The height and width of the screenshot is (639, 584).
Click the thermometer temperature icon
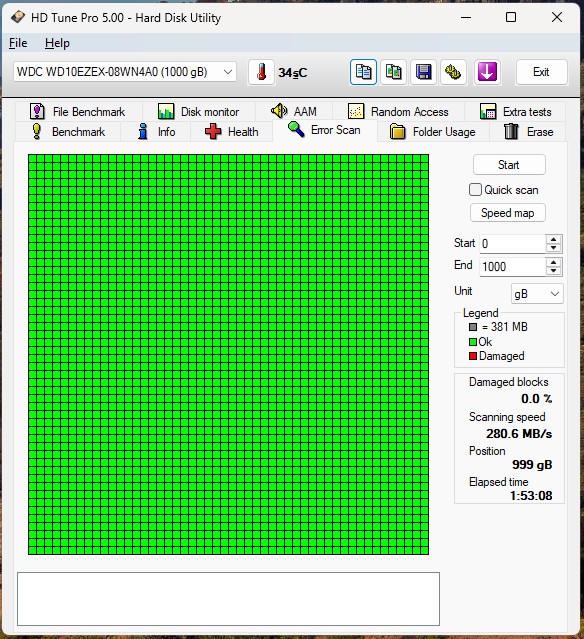(x=261, y=72)
